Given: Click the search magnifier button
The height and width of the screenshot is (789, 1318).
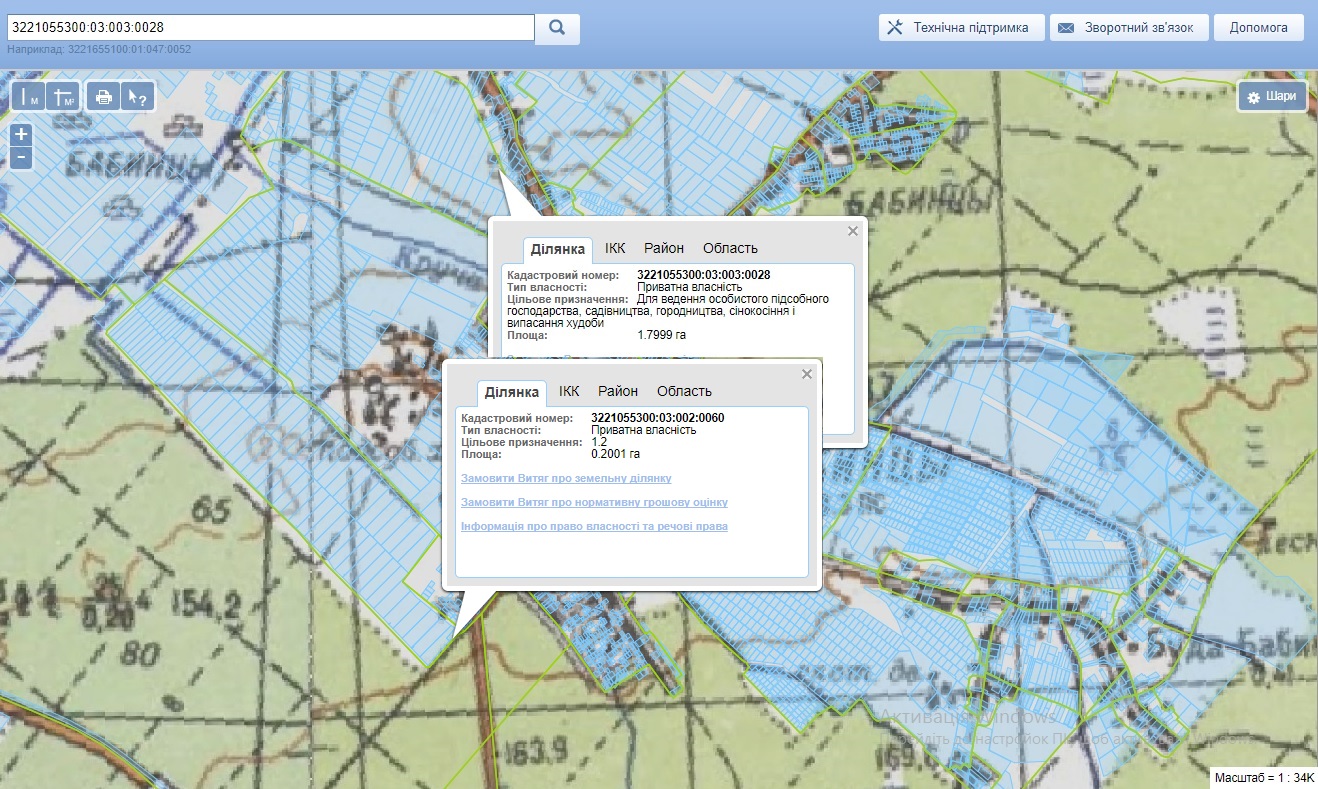Looking at the screenshot, I should coord(557,27).
